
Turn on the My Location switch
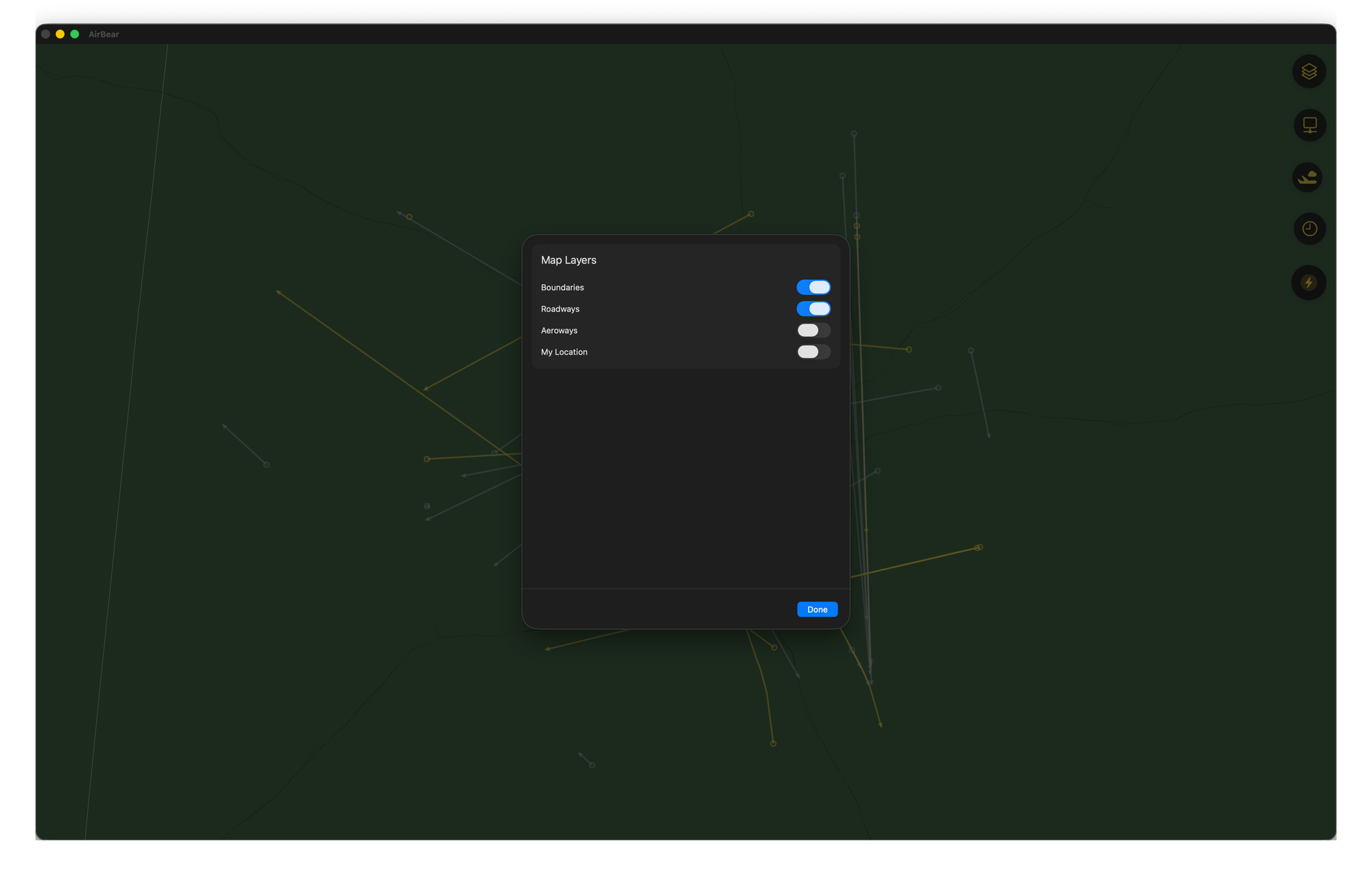click(813, 352)
